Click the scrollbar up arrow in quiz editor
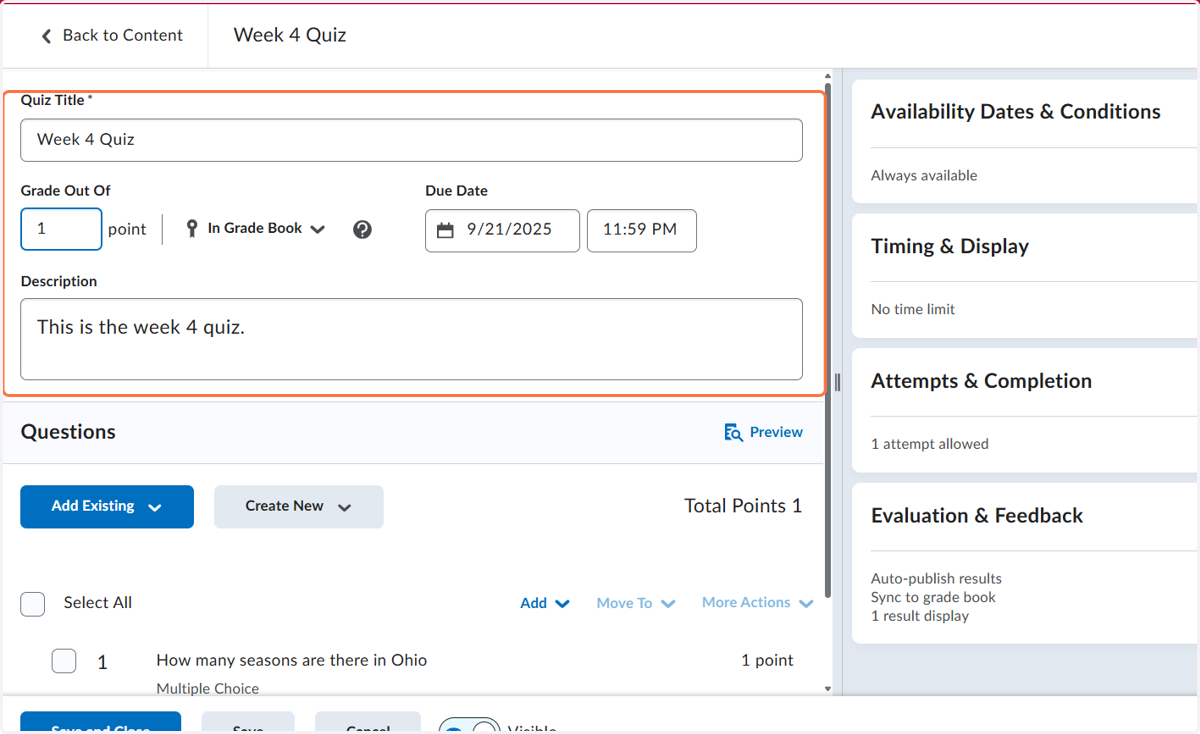The width and height of the screenshot is (1200, 734). pyautogui.click(x=828, y=76)
